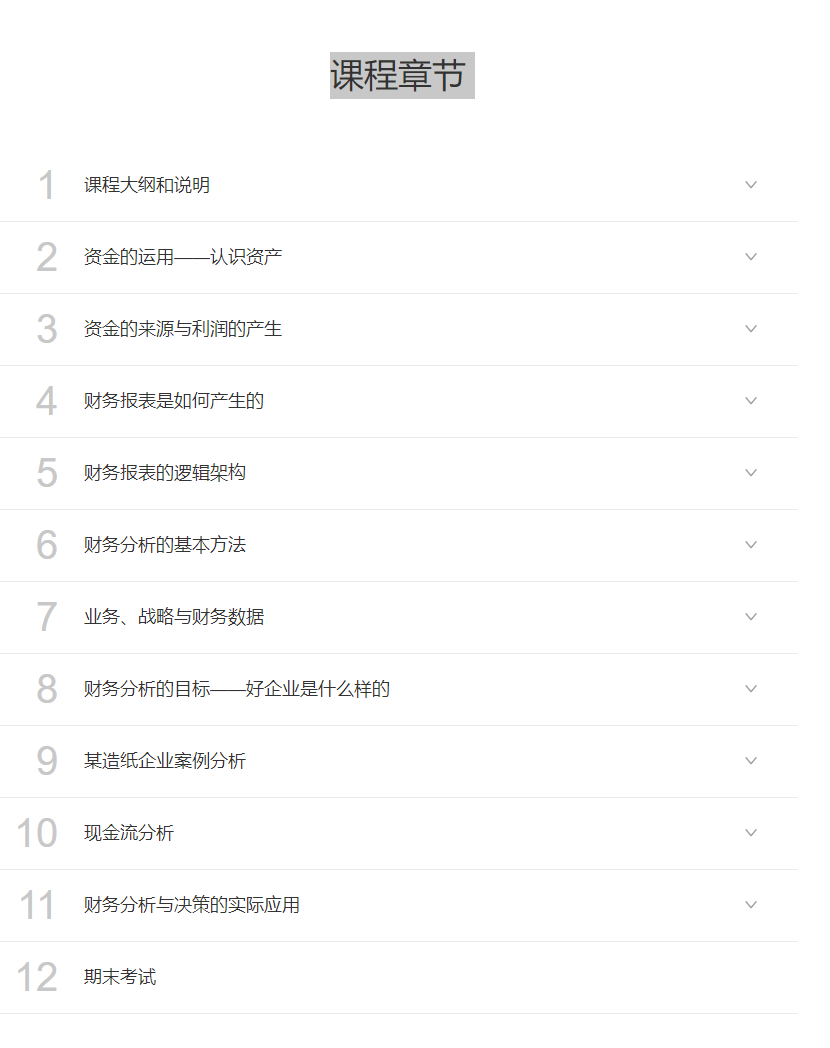Expand chevron for 财务分析的基本方法
Image resolution: width=830 pixels, height=1048 pixels.
tap(750, 545)
